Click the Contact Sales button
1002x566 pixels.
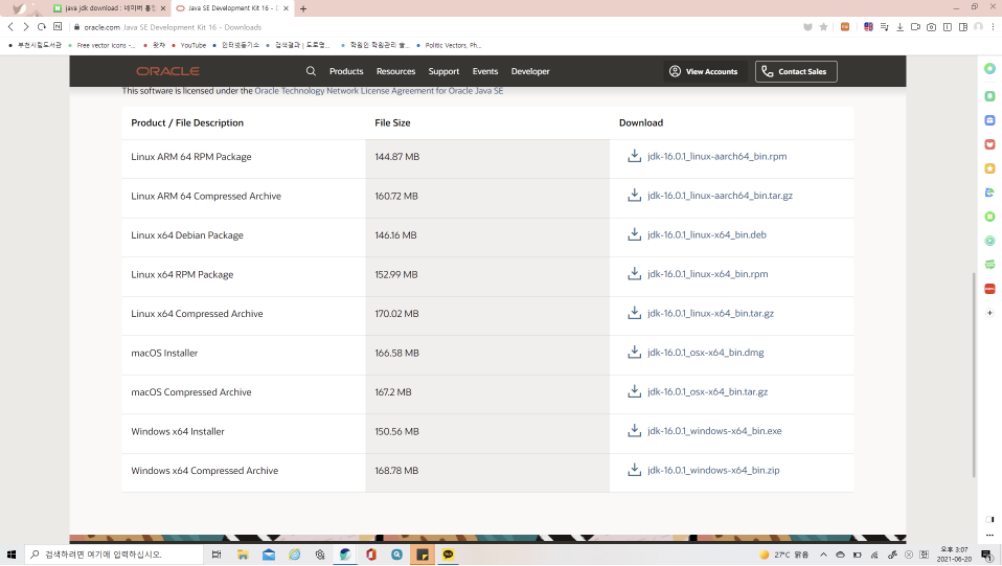pyautogui.click(x=796, y=72)
